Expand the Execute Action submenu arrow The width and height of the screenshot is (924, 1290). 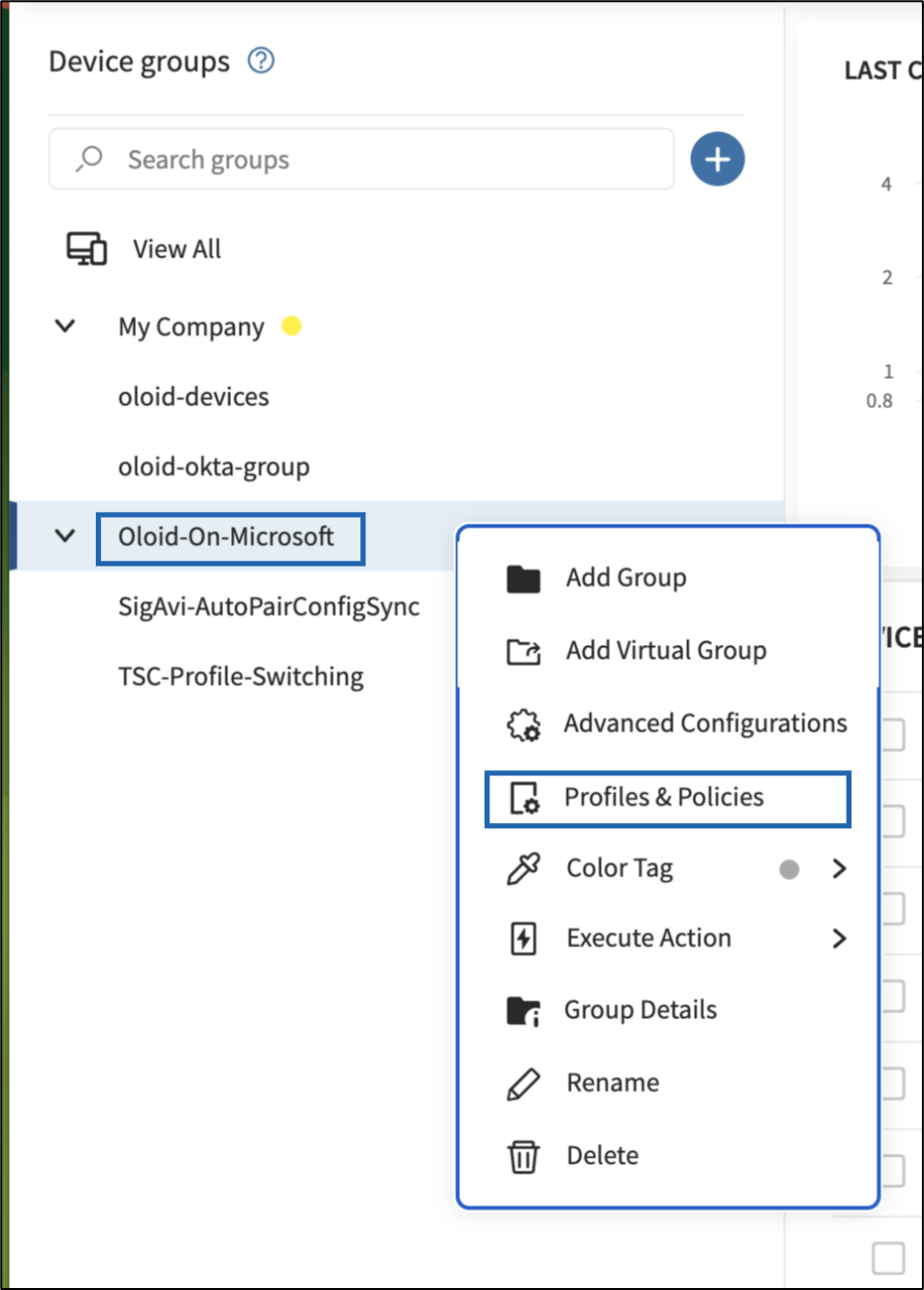click(x=839, y=939)
